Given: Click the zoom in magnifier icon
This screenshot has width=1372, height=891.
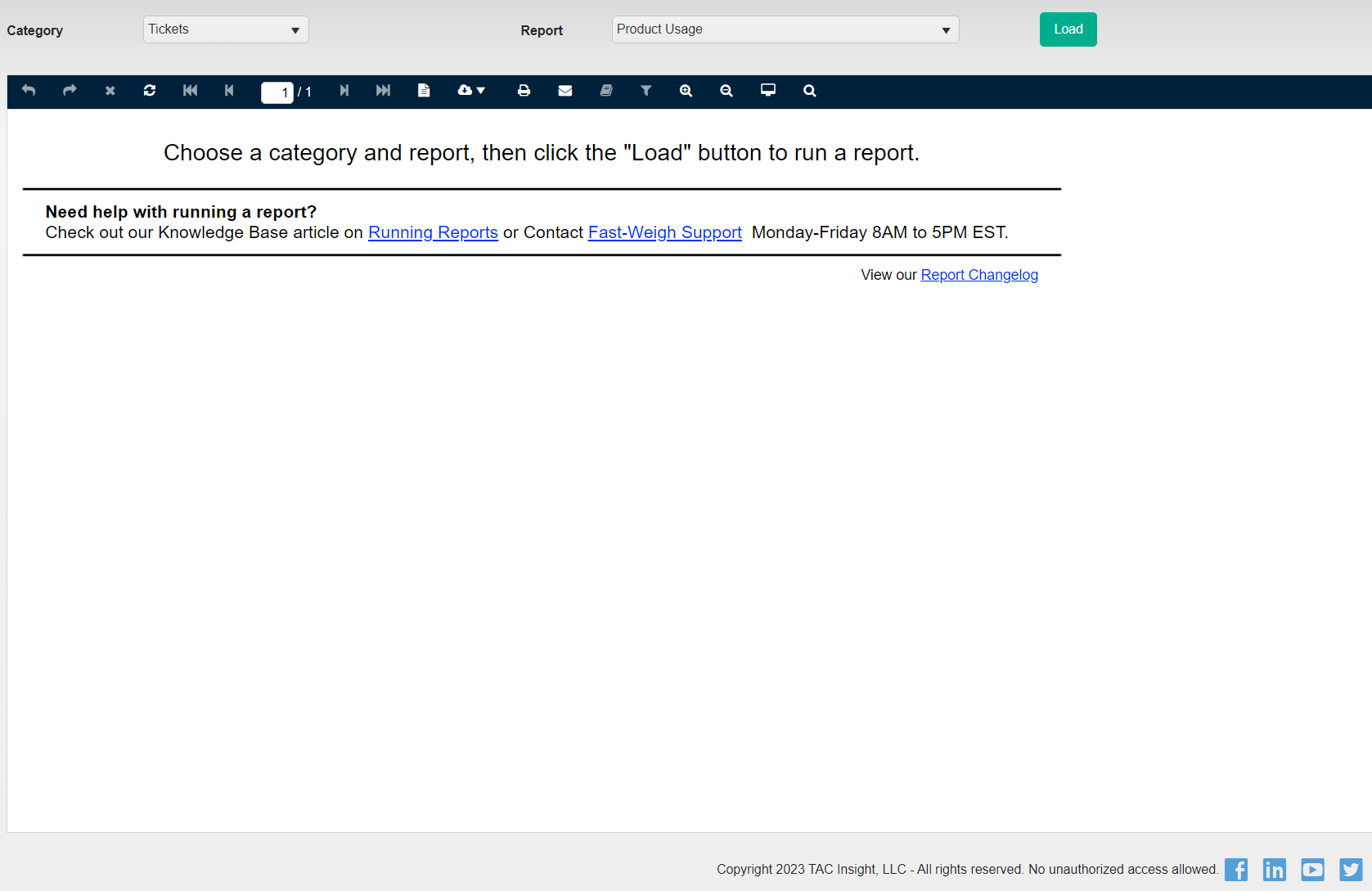Looking at the screenshot, I should [686, 91].
